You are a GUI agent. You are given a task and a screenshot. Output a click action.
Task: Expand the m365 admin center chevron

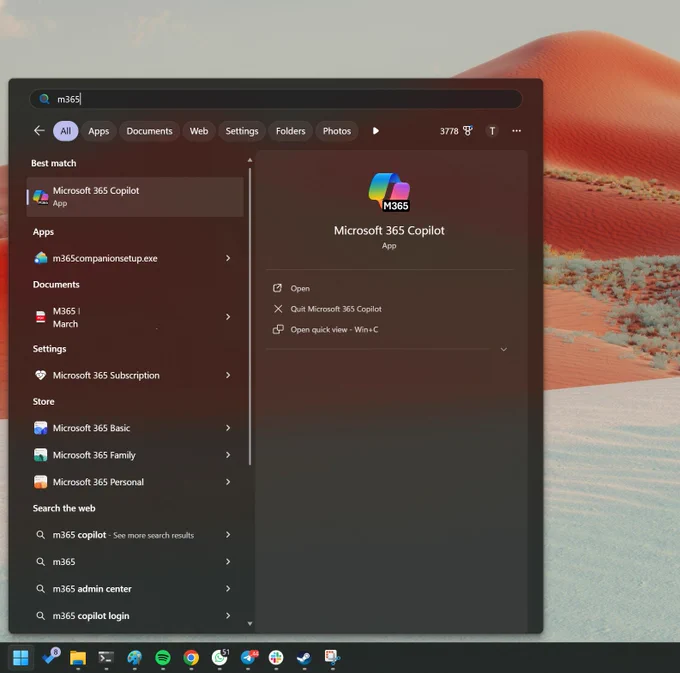click(228, 588)
